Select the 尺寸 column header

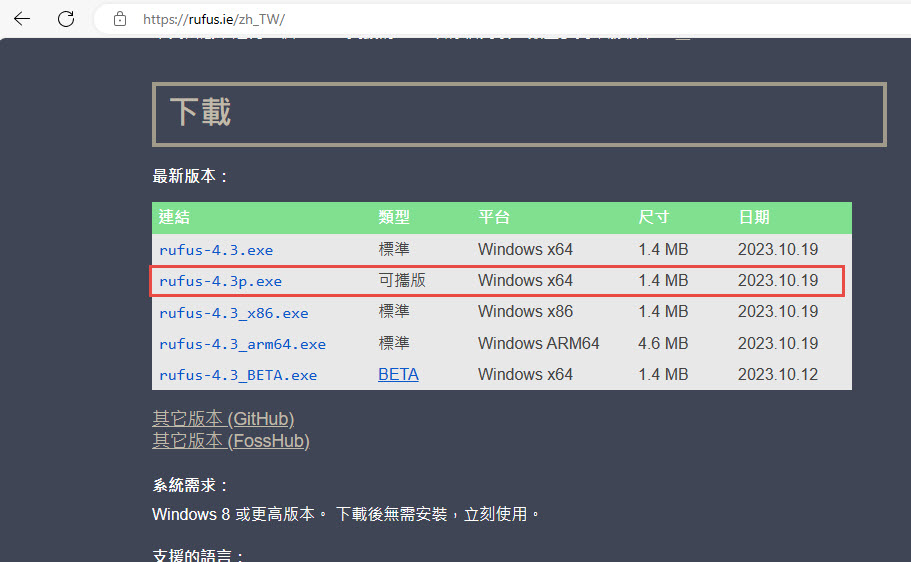[654, 217]
